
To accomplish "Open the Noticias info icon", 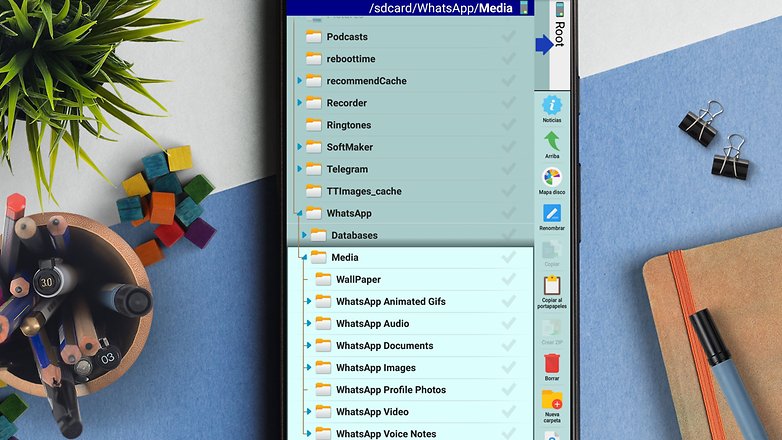I will point(552,105).
